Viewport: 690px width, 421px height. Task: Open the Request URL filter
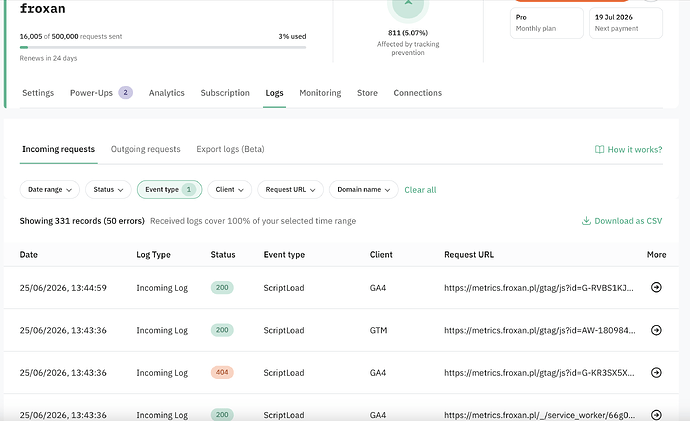pyautogui.click(x=290, y=190)
